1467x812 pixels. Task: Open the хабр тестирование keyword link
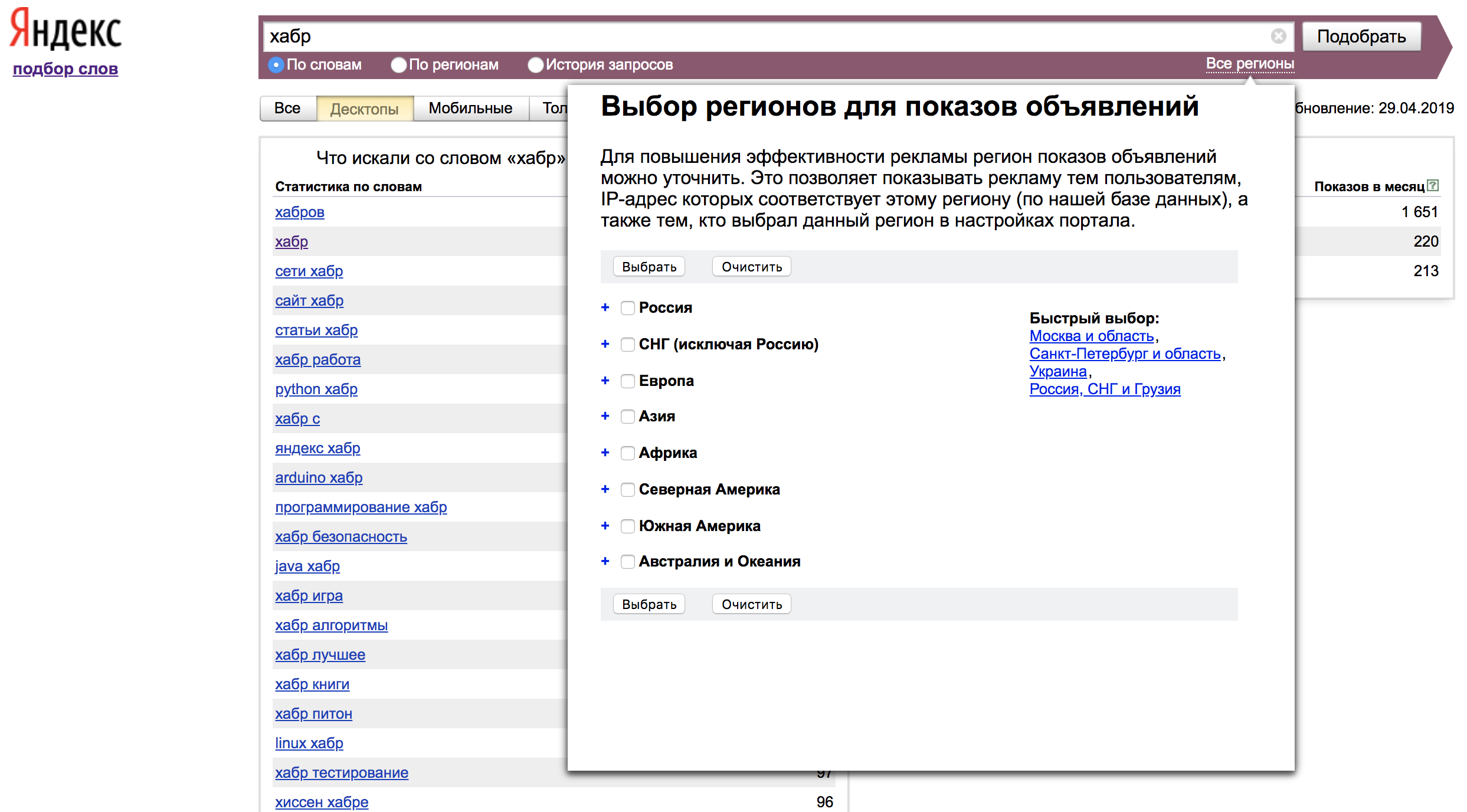[342, 772]
